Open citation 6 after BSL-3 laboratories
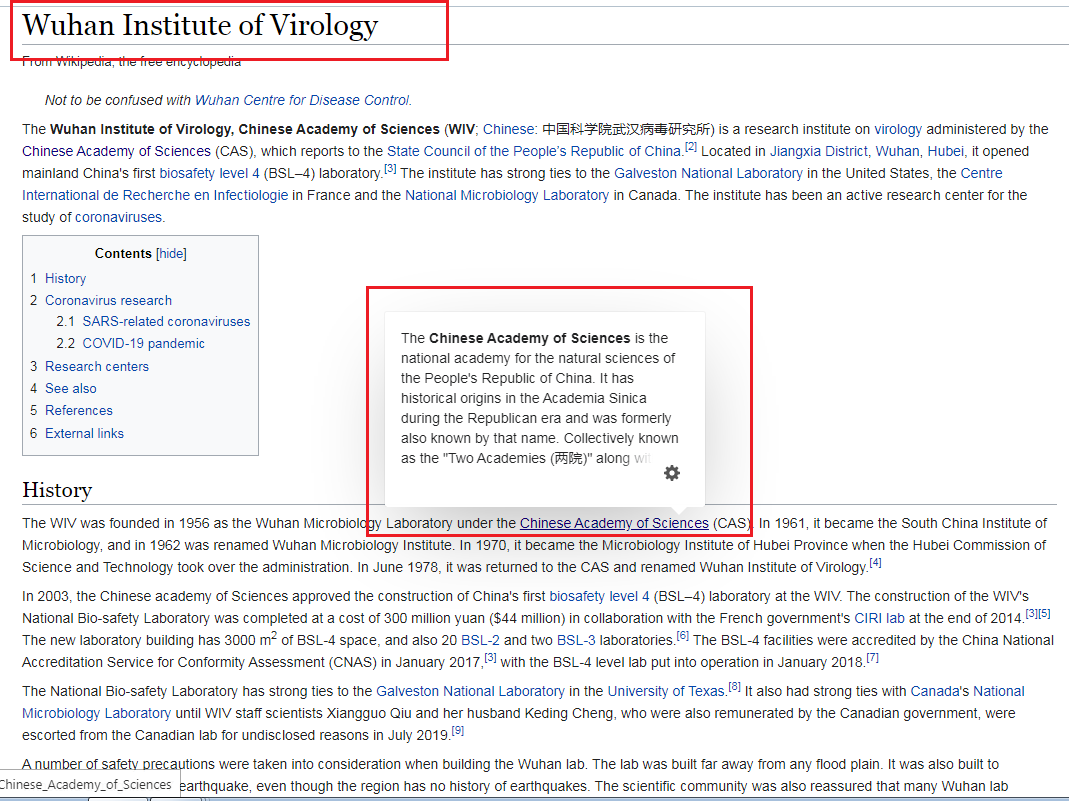Screen dimensions: 1069x801 click(x=682, y=636)
